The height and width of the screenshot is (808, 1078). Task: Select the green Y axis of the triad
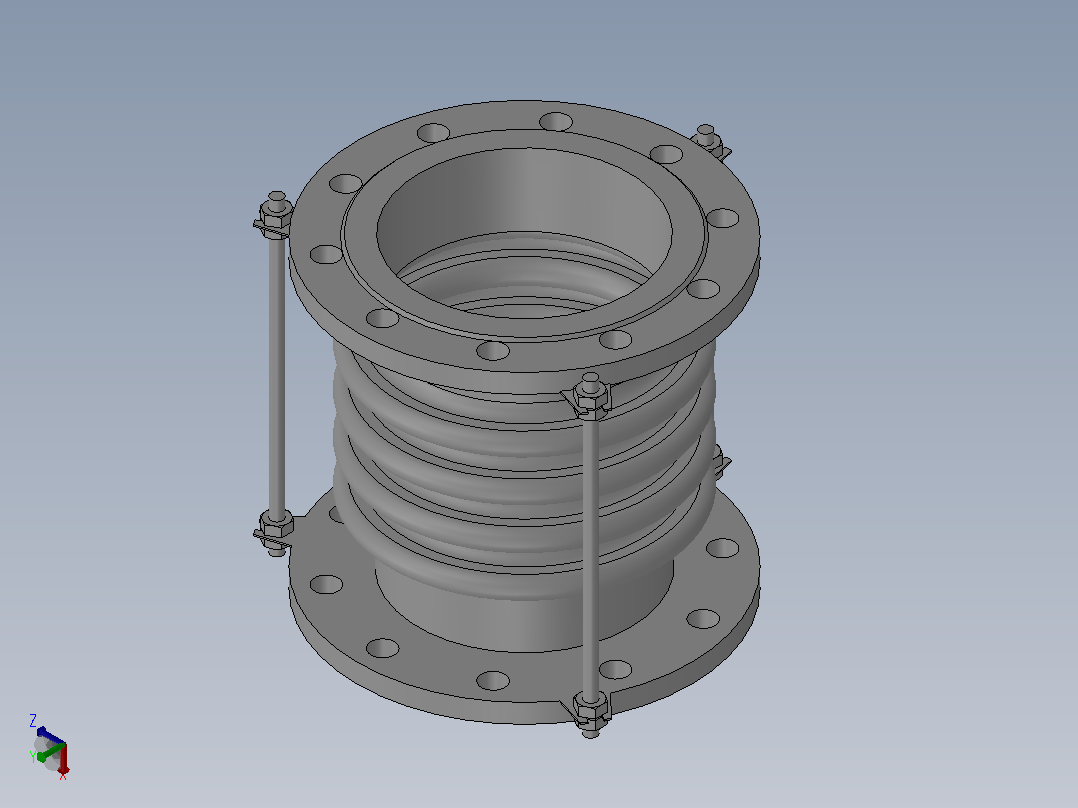pos(51,752)
